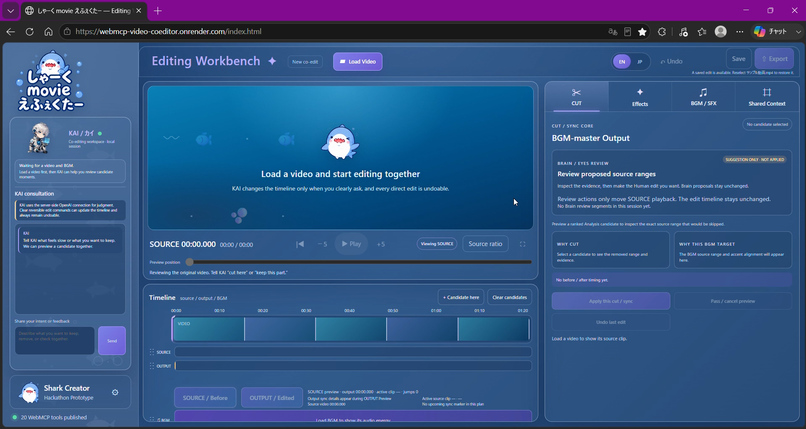Click the browser favorites list icon

pos(702,32)
